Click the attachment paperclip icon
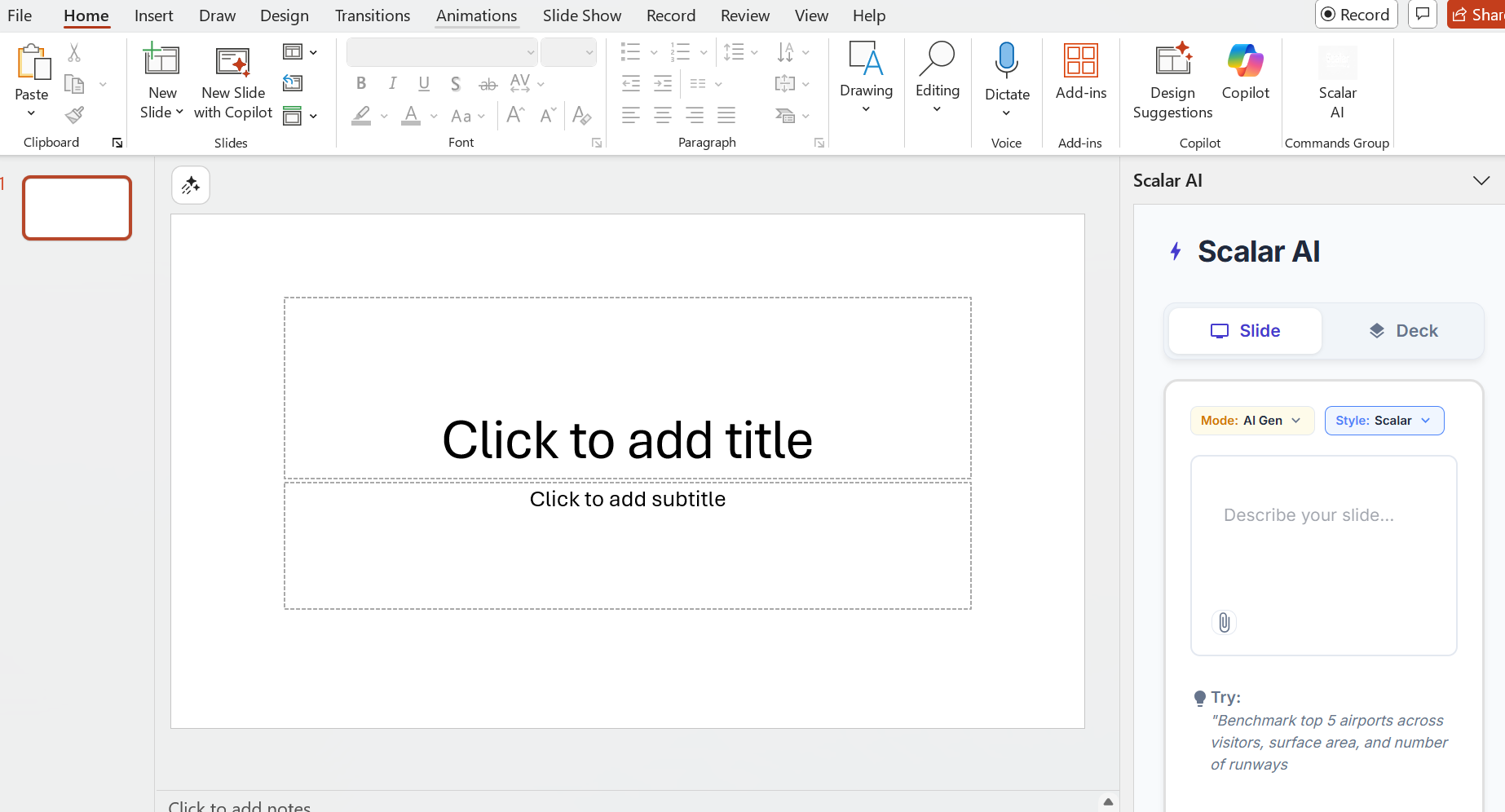 coord(1224,622)
